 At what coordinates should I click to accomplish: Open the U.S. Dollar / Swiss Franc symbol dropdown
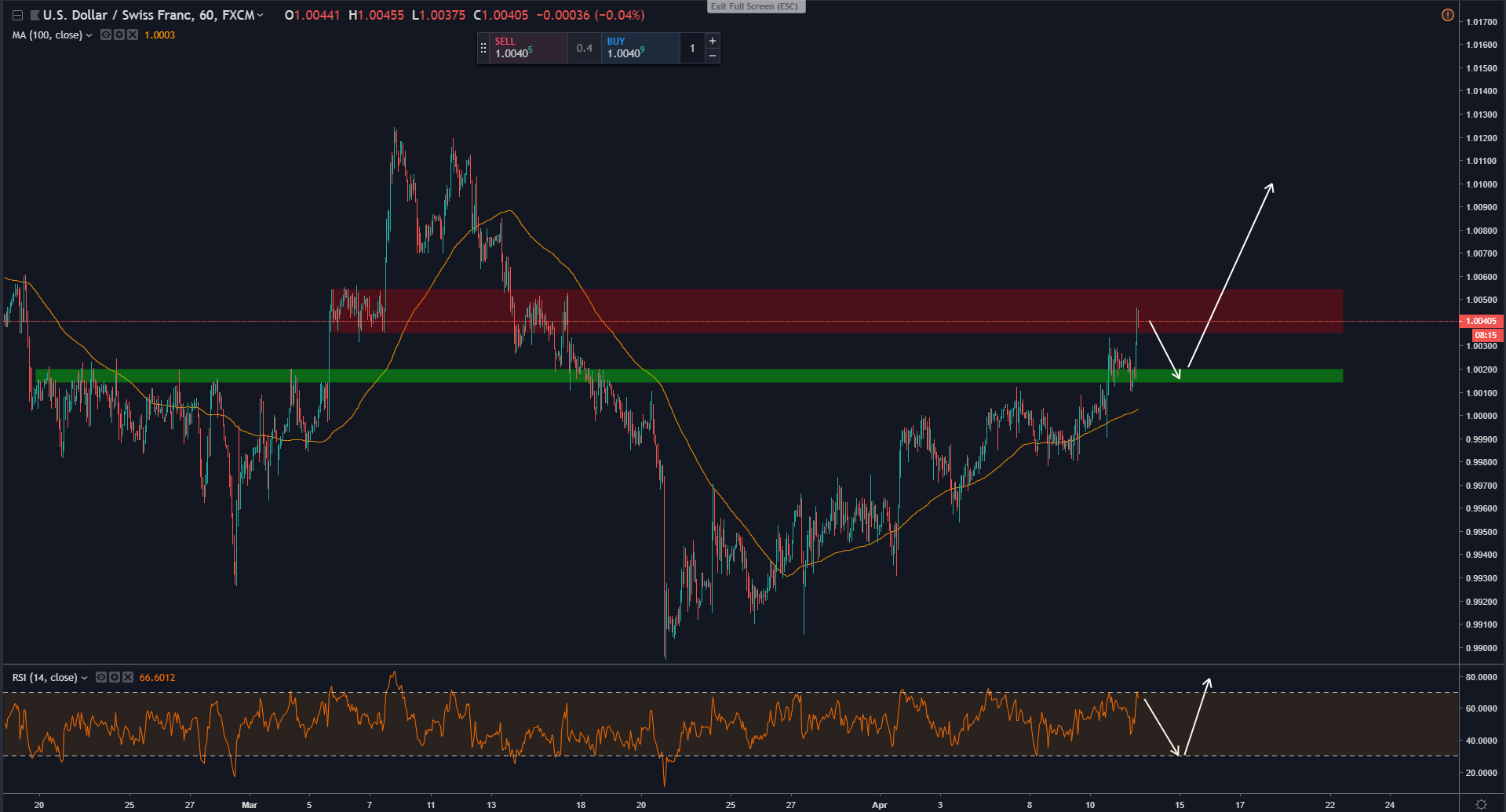coord(260,15)
